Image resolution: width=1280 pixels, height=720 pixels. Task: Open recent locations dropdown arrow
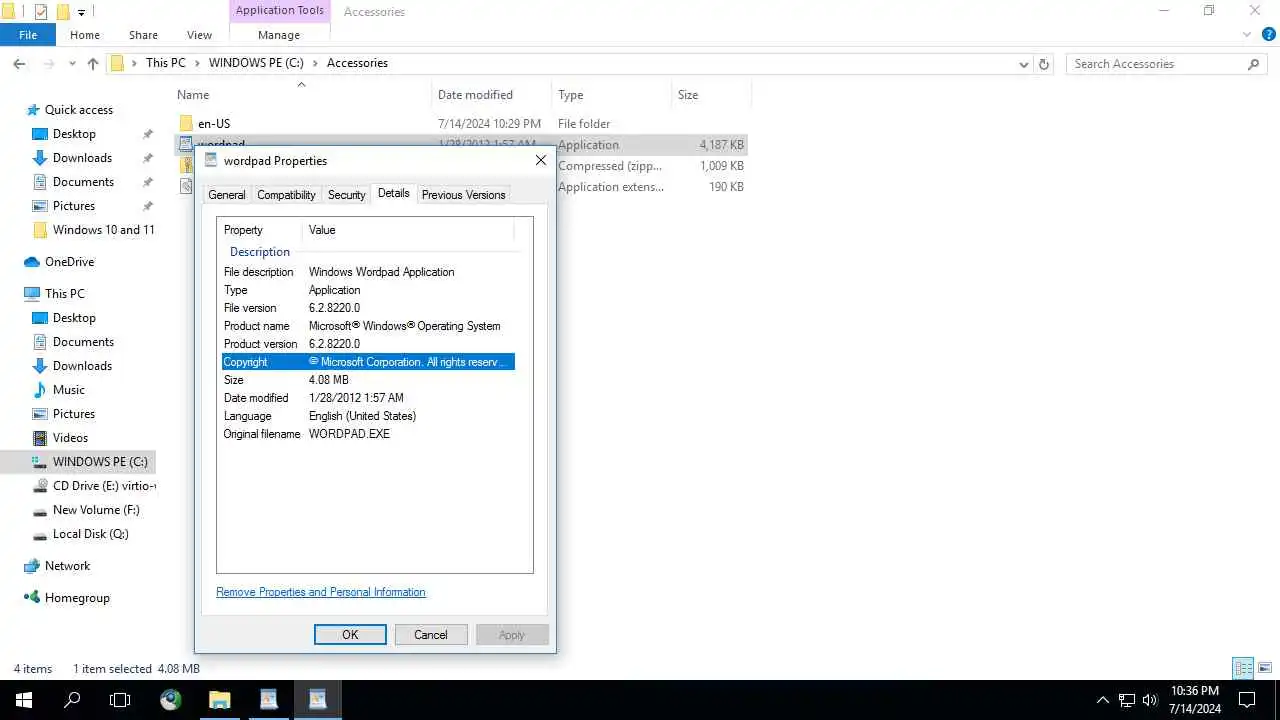[x=72, y=63]
